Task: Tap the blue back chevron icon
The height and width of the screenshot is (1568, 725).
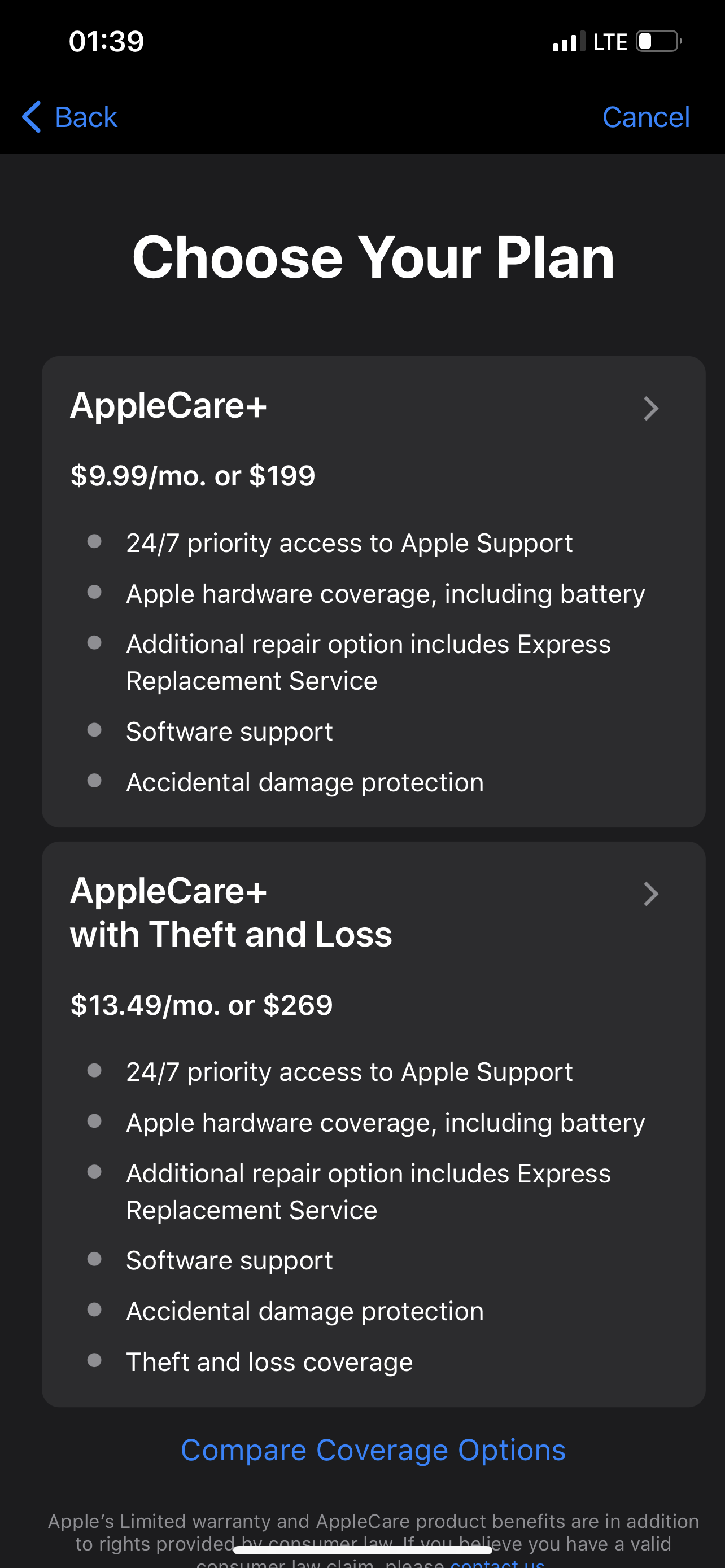Action: 32,117
